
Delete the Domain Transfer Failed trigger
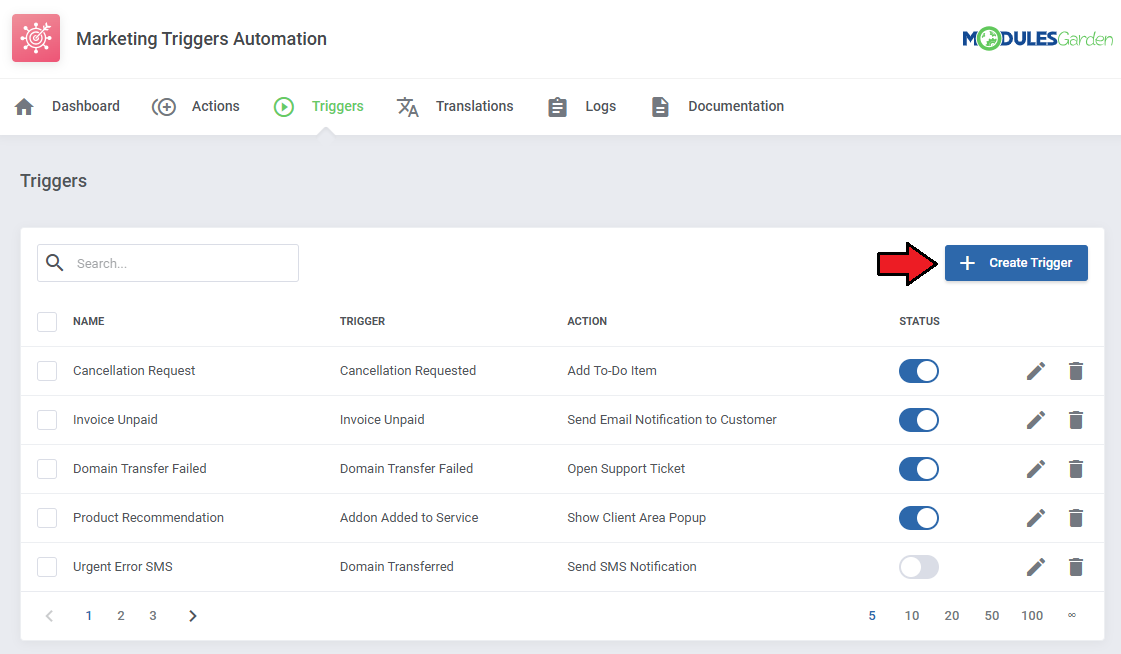click(x=1076, y=469)
